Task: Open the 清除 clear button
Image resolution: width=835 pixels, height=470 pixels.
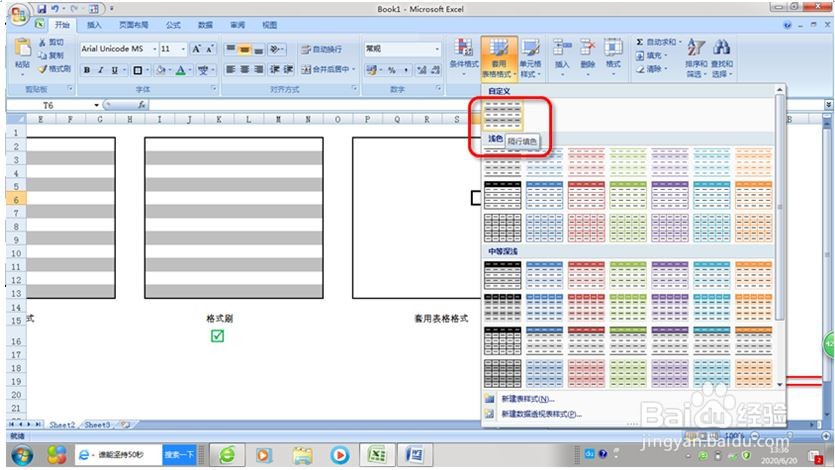Action: click(x=650, y=69)
